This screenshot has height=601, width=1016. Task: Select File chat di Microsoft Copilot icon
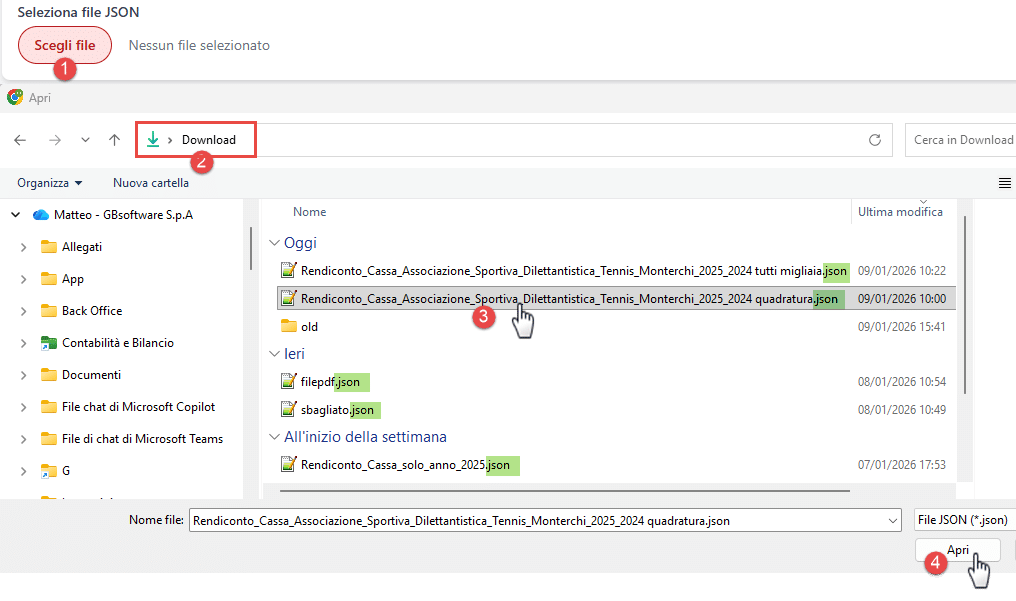pos(49,407)
